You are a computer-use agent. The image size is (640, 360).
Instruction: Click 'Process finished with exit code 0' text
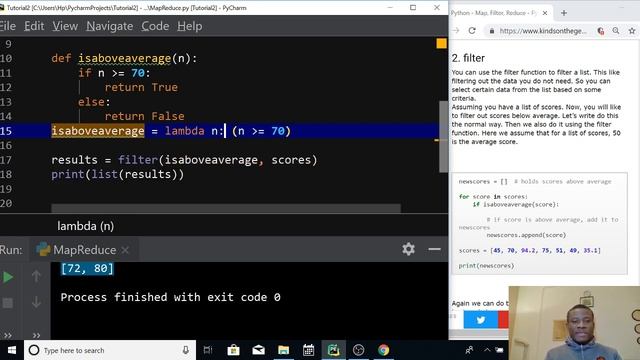point(170,297)
